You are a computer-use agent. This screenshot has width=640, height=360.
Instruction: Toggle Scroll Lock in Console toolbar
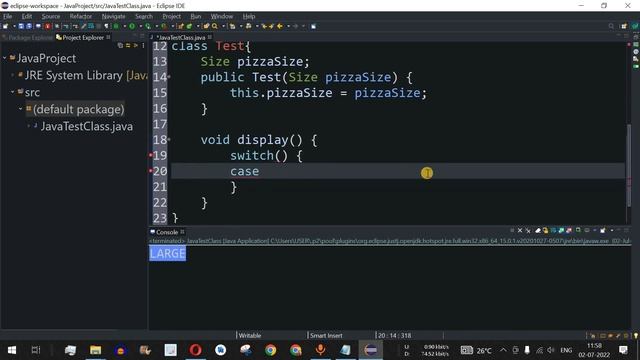pyautogui.click(x=545, y=231)
